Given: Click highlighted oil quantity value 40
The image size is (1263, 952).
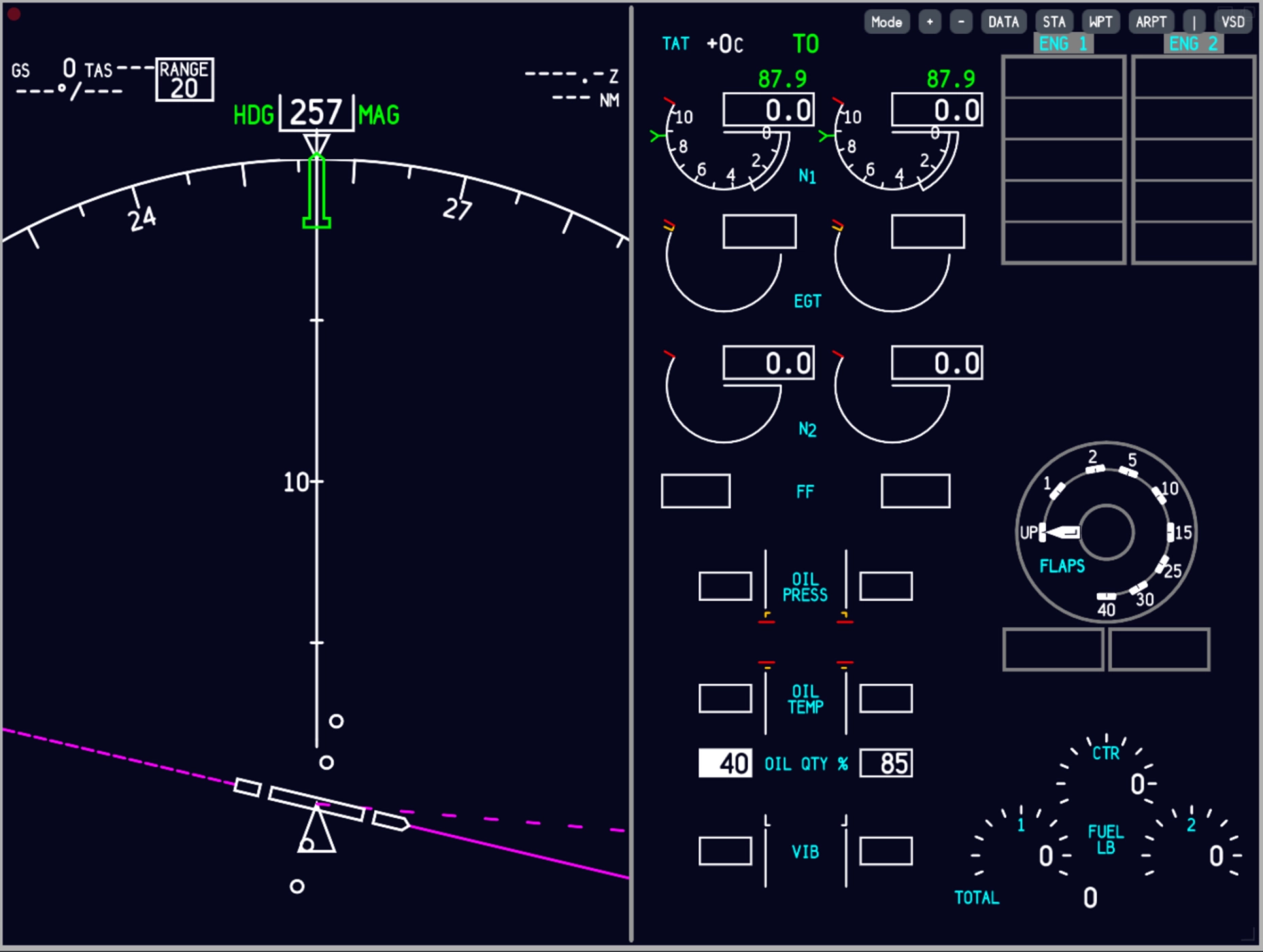Looking at the screenshot, I should point(725,763).
